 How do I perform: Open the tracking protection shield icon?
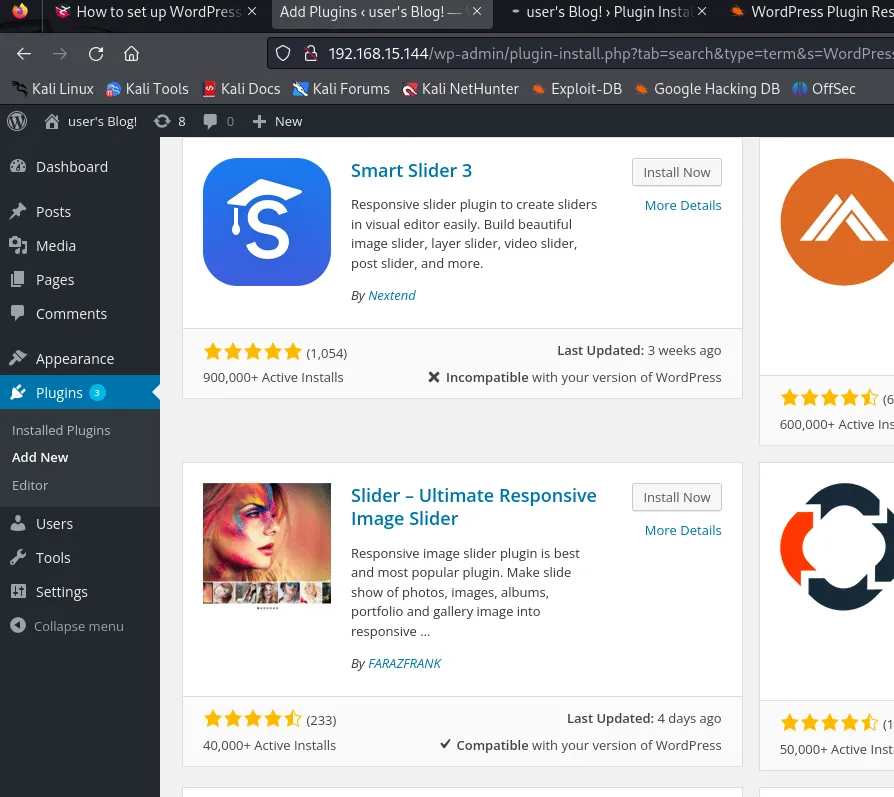point(283,54)
